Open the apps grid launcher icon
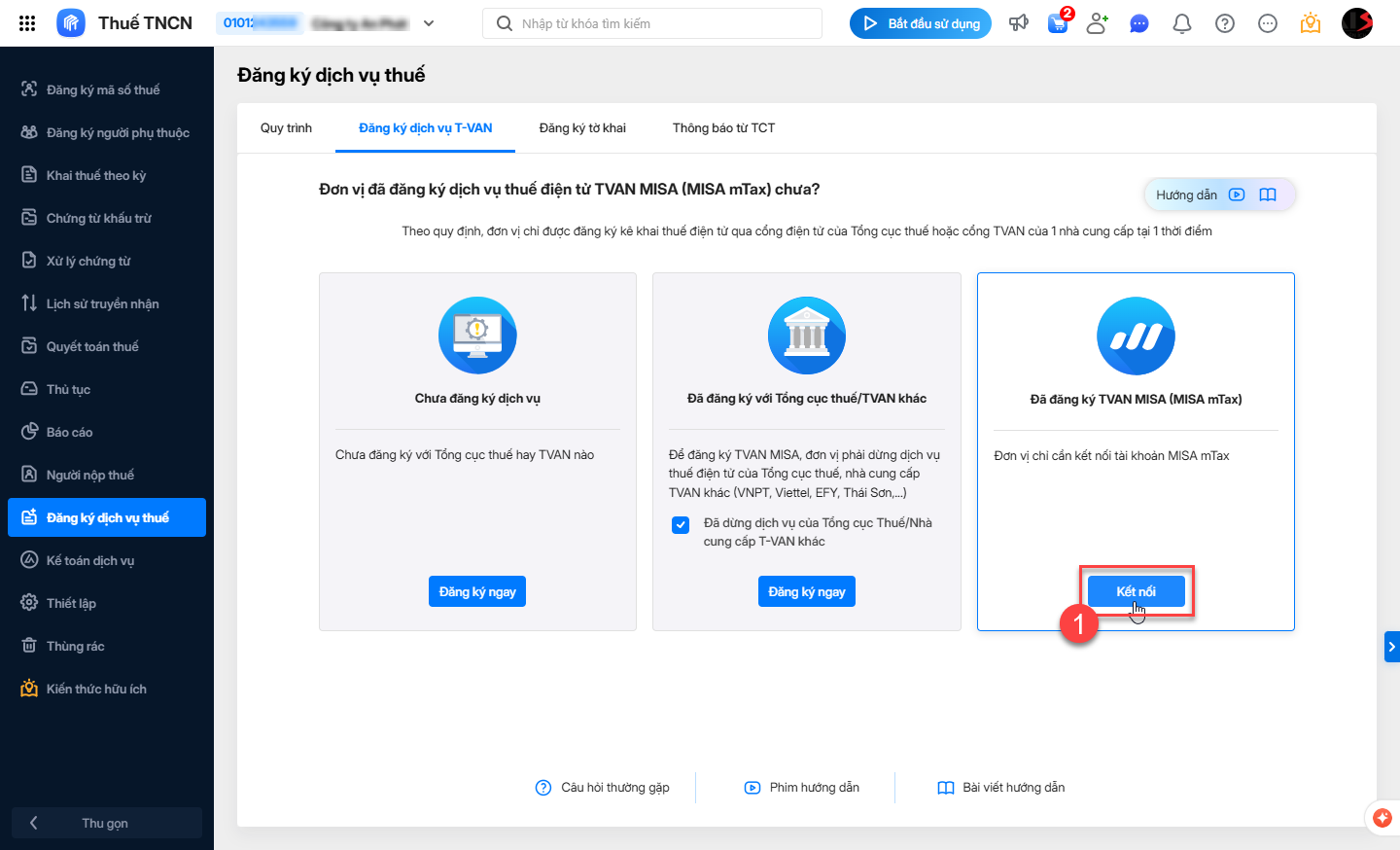Screen dimensions: 1400x850 coord(27,23)
